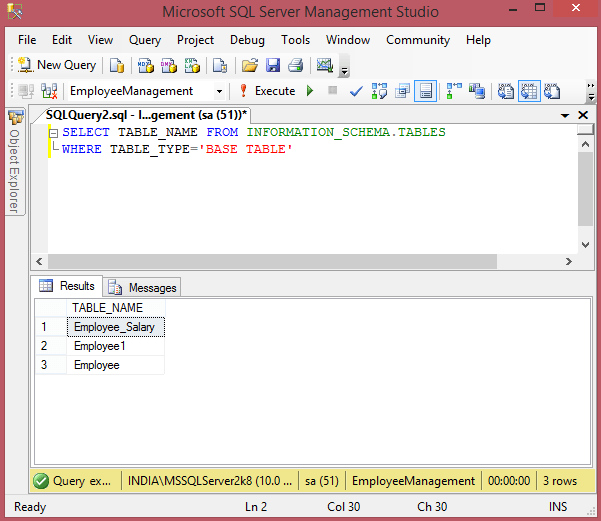Screen dimensions: 601x521
Task: Click the Execute button
Action: click(267, 91)
